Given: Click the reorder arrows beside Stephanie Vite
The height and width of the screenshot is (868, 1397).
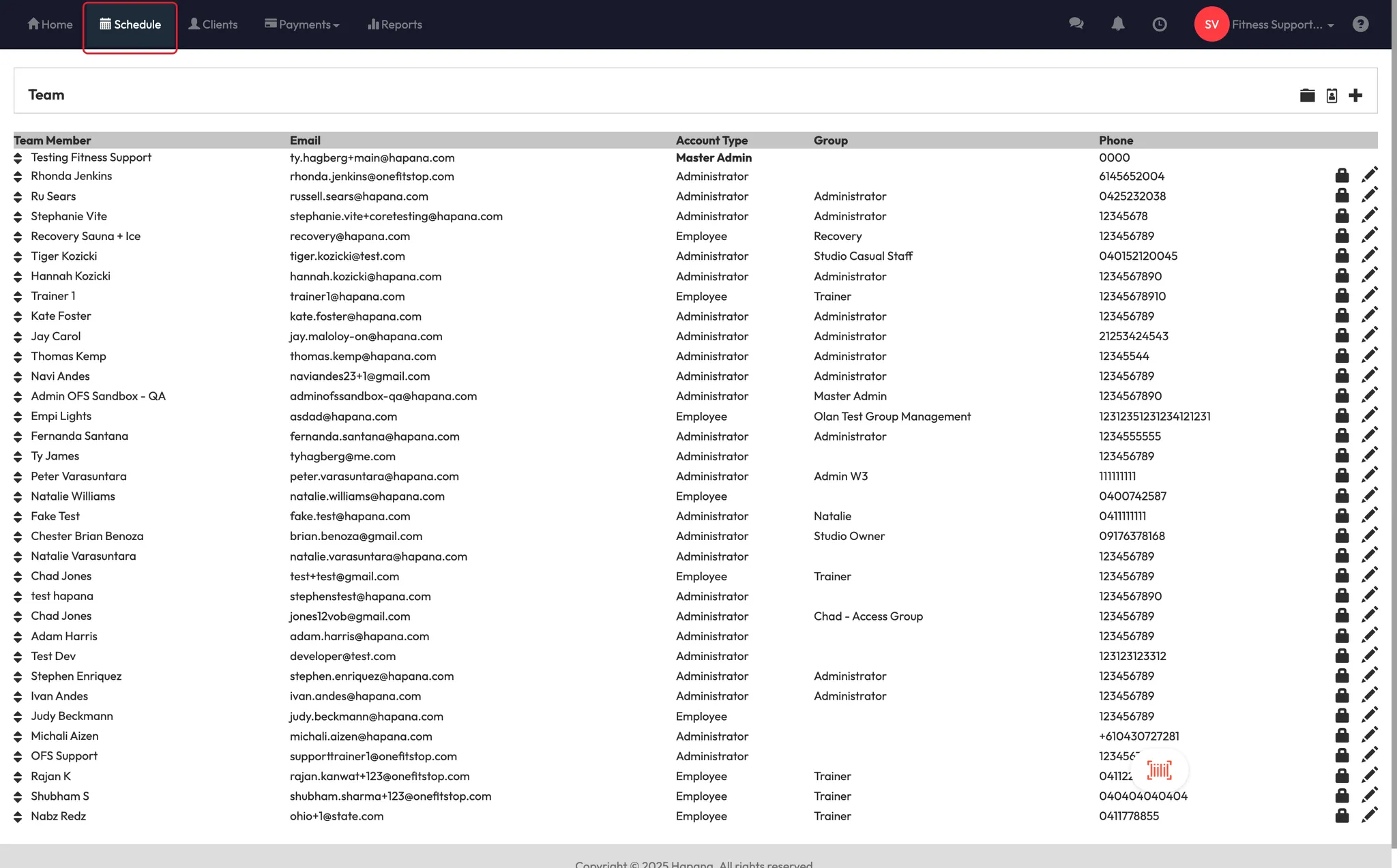Looking at the screenshot, I should click(18, 217).
